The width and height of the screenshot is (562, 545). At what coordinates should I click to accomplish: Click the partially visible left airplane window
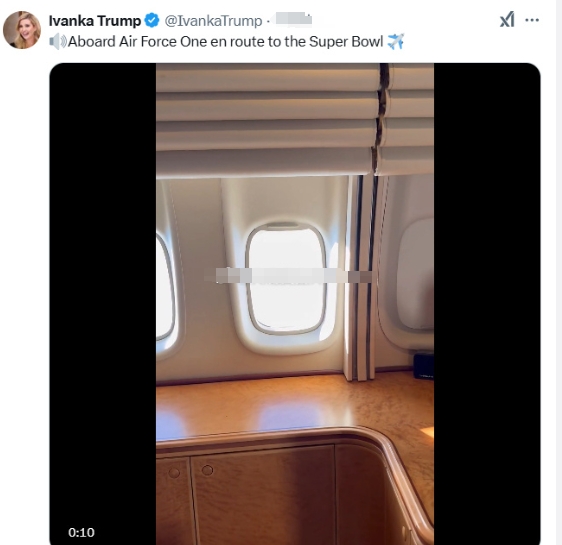tap(165, 287)
